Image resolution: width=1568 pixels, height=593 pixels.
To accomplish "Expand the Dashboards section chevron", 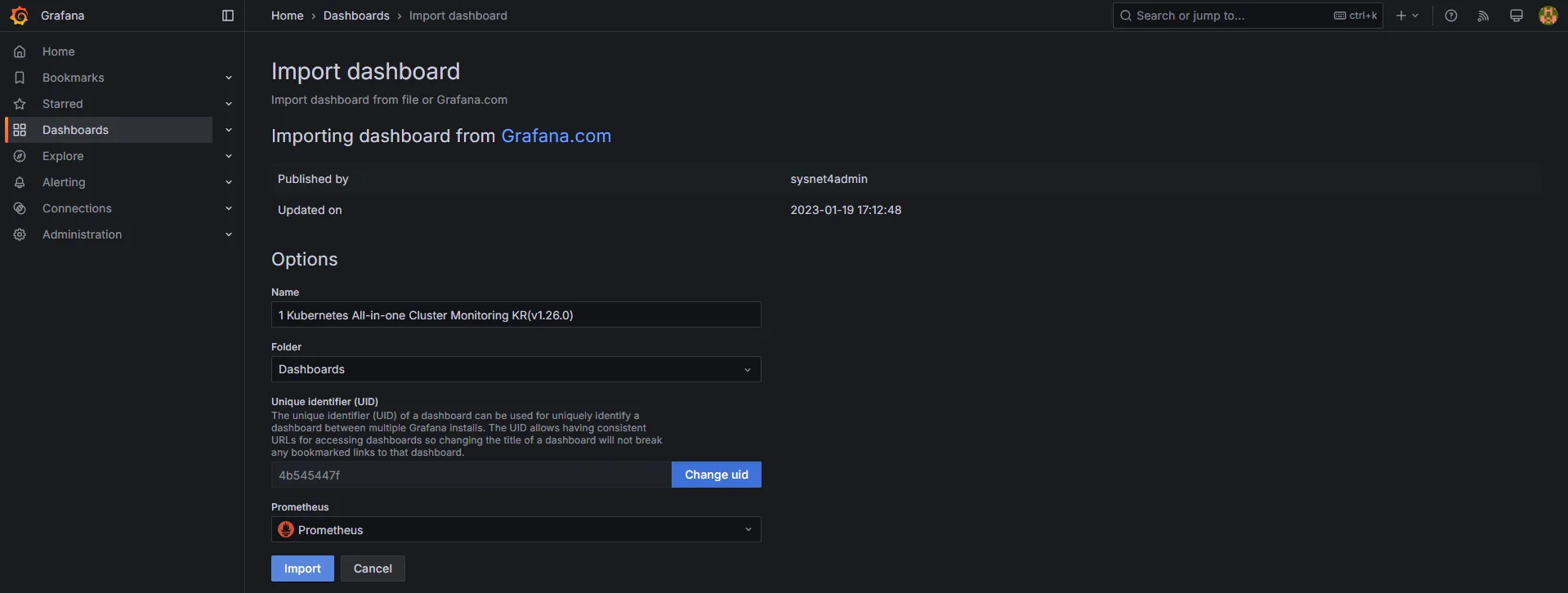I will tap(229, 130).
